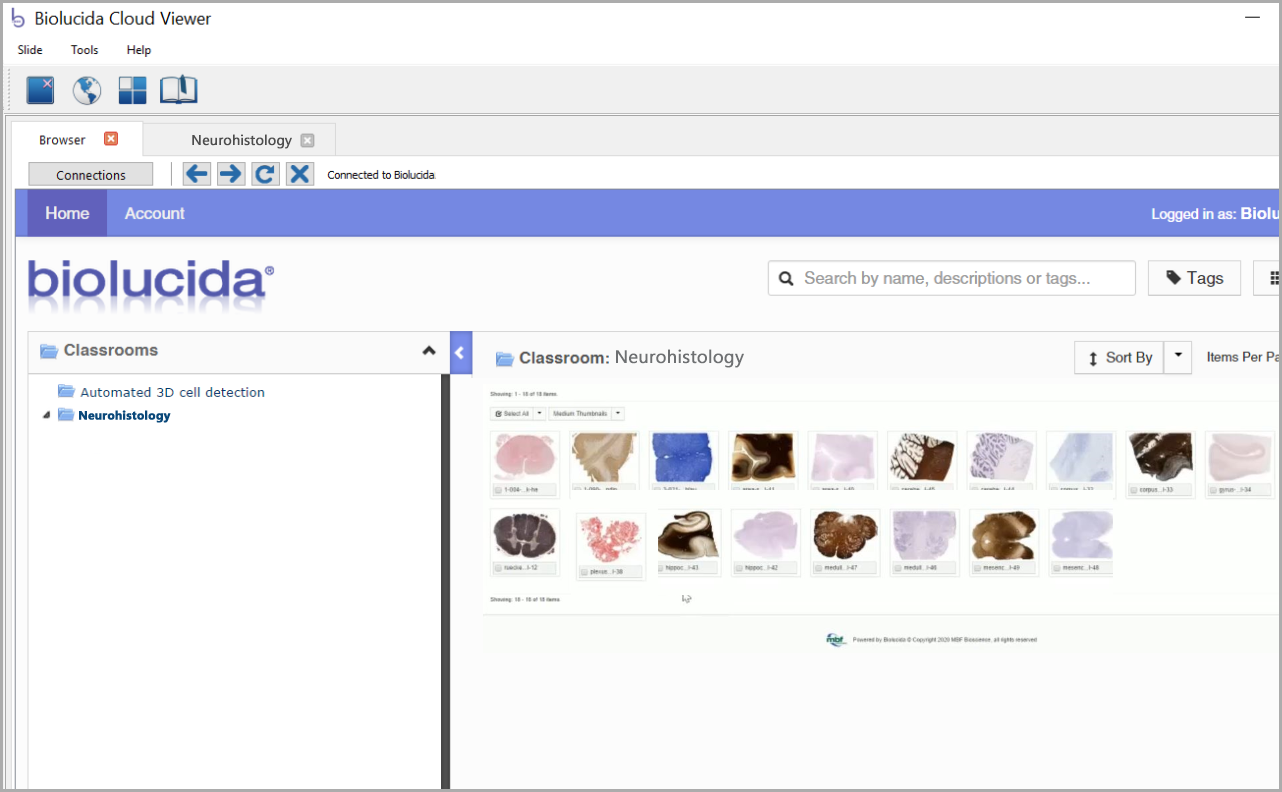Check the mesenc I-49 slide checkbox
Viewport: 1282px width, 792px height.
point(977,567)
